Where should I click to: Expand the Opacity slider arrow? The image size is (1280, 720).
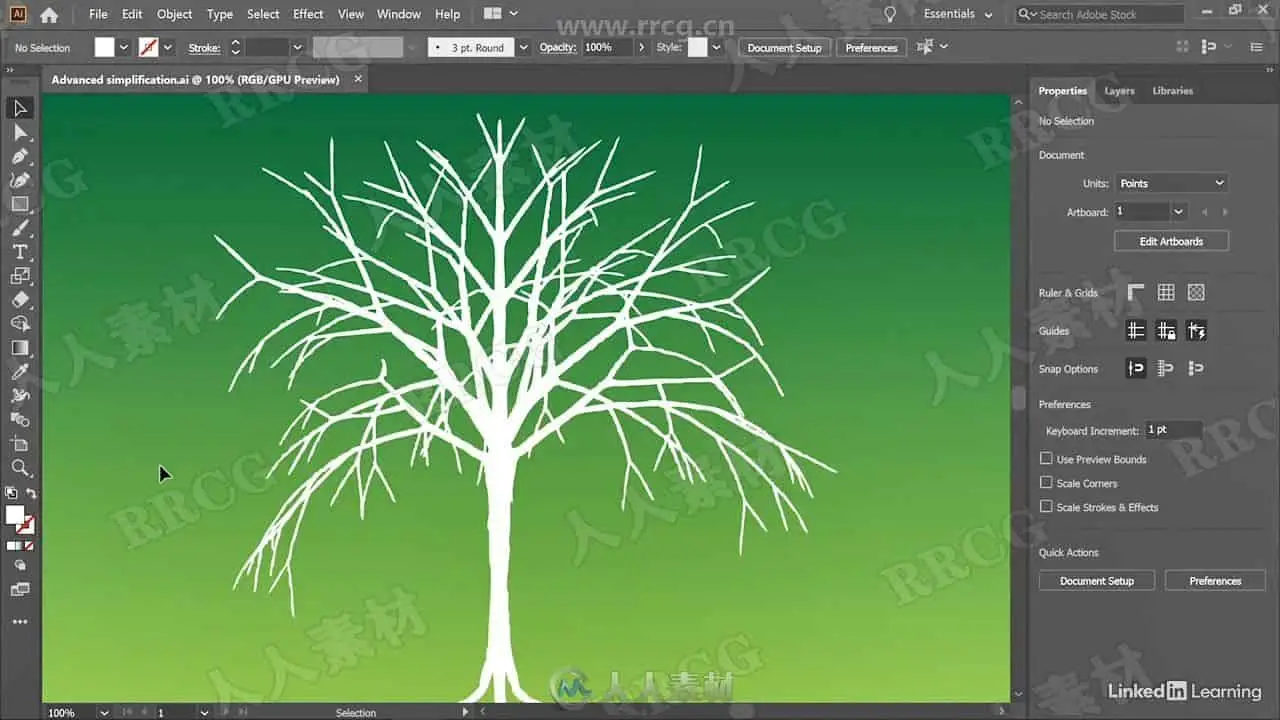pos(641,47)
